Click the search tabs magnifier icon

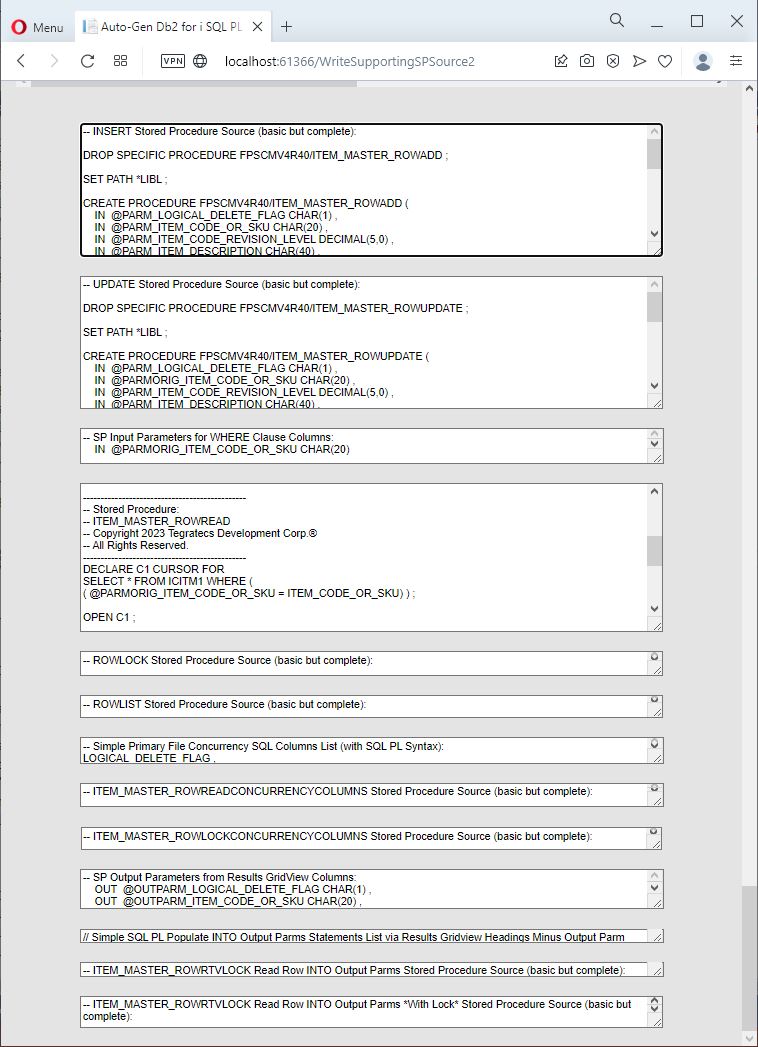[x=617, y=21]
